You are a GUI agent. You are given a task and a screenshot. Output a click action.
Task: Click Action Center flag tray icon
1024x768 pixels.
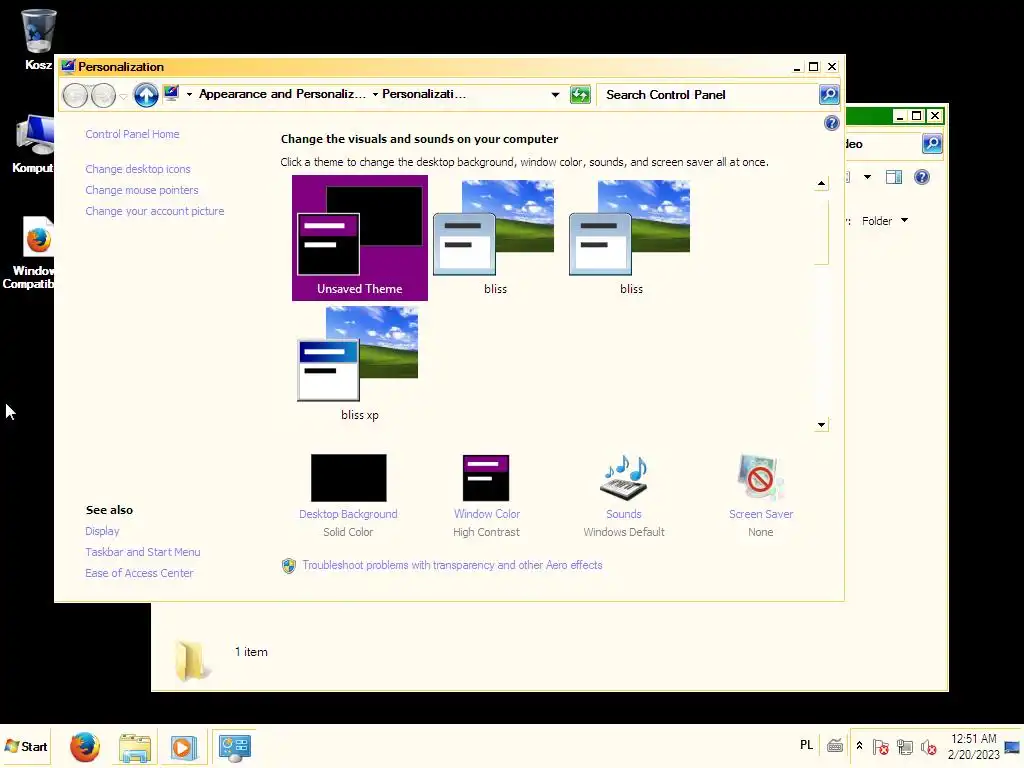click(x=880, y=746)
